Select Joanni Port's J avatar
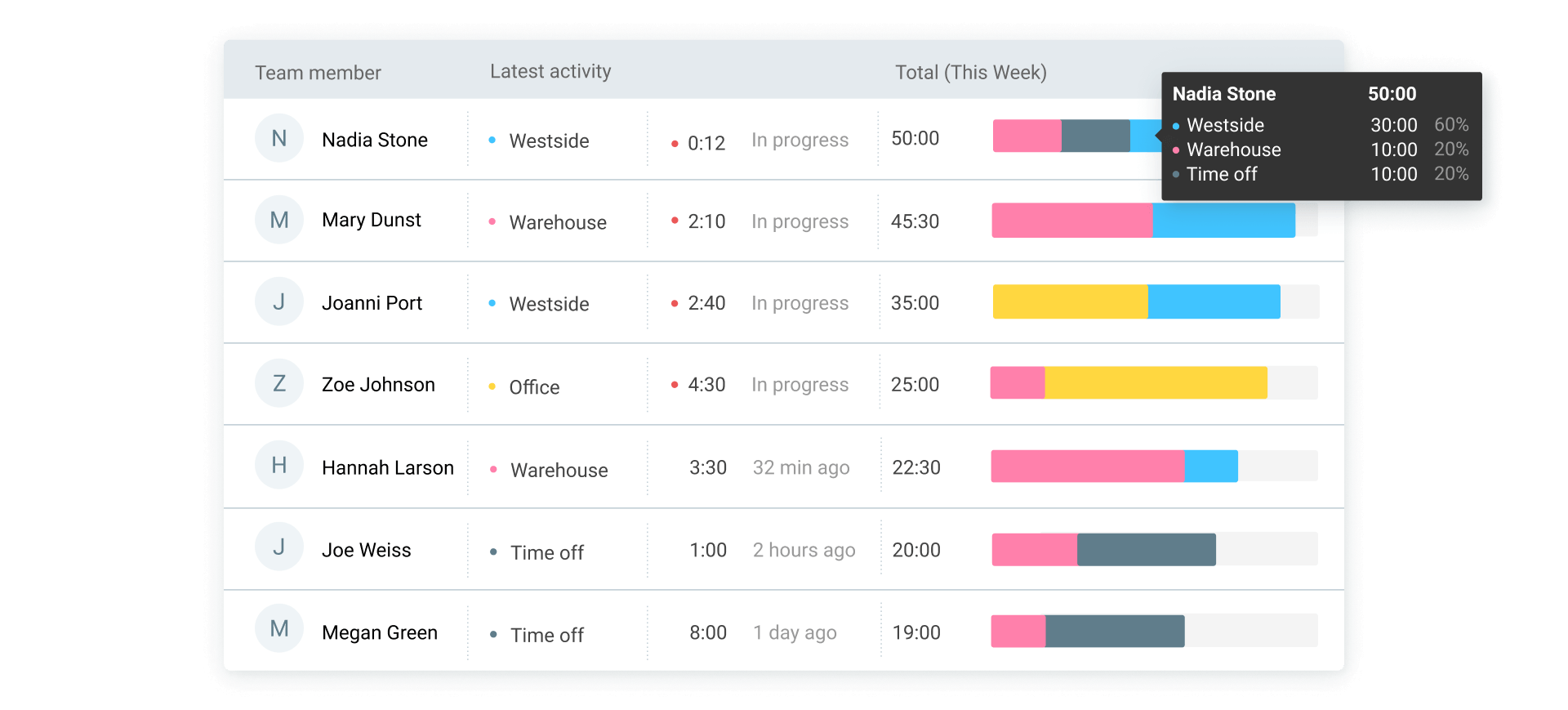The image size is (1568, 710). pyautogui.click(x=279, y=301)
